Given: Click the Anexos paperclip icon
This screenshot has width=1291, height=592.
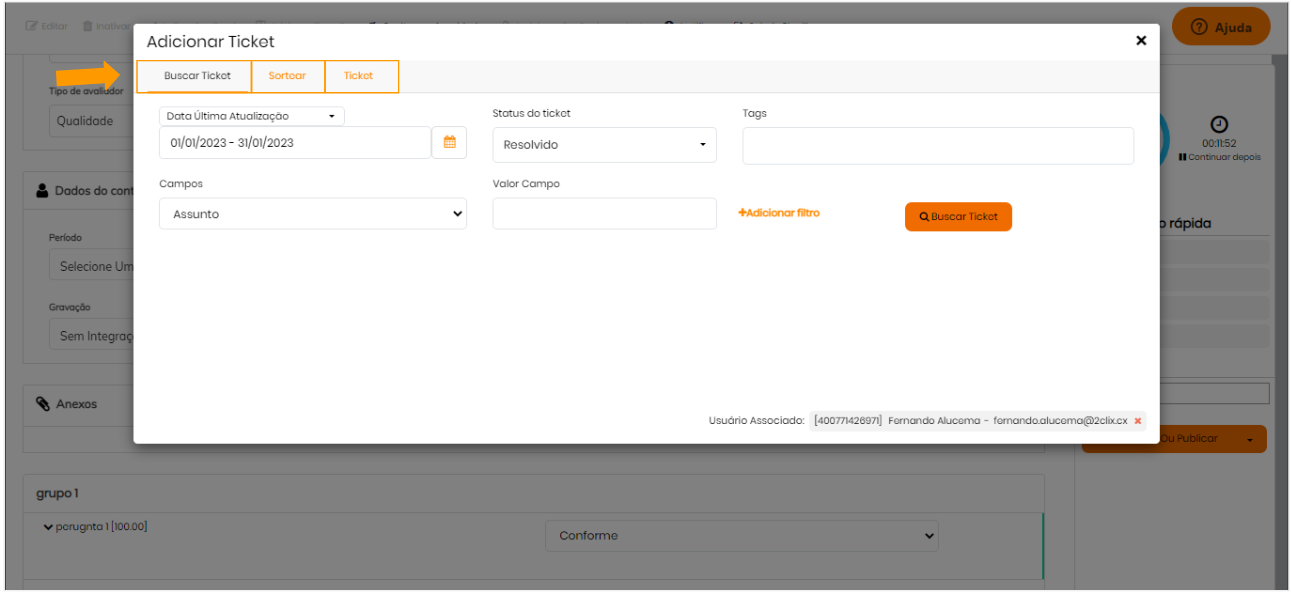Looking at the screenshot, I should 42,404.
